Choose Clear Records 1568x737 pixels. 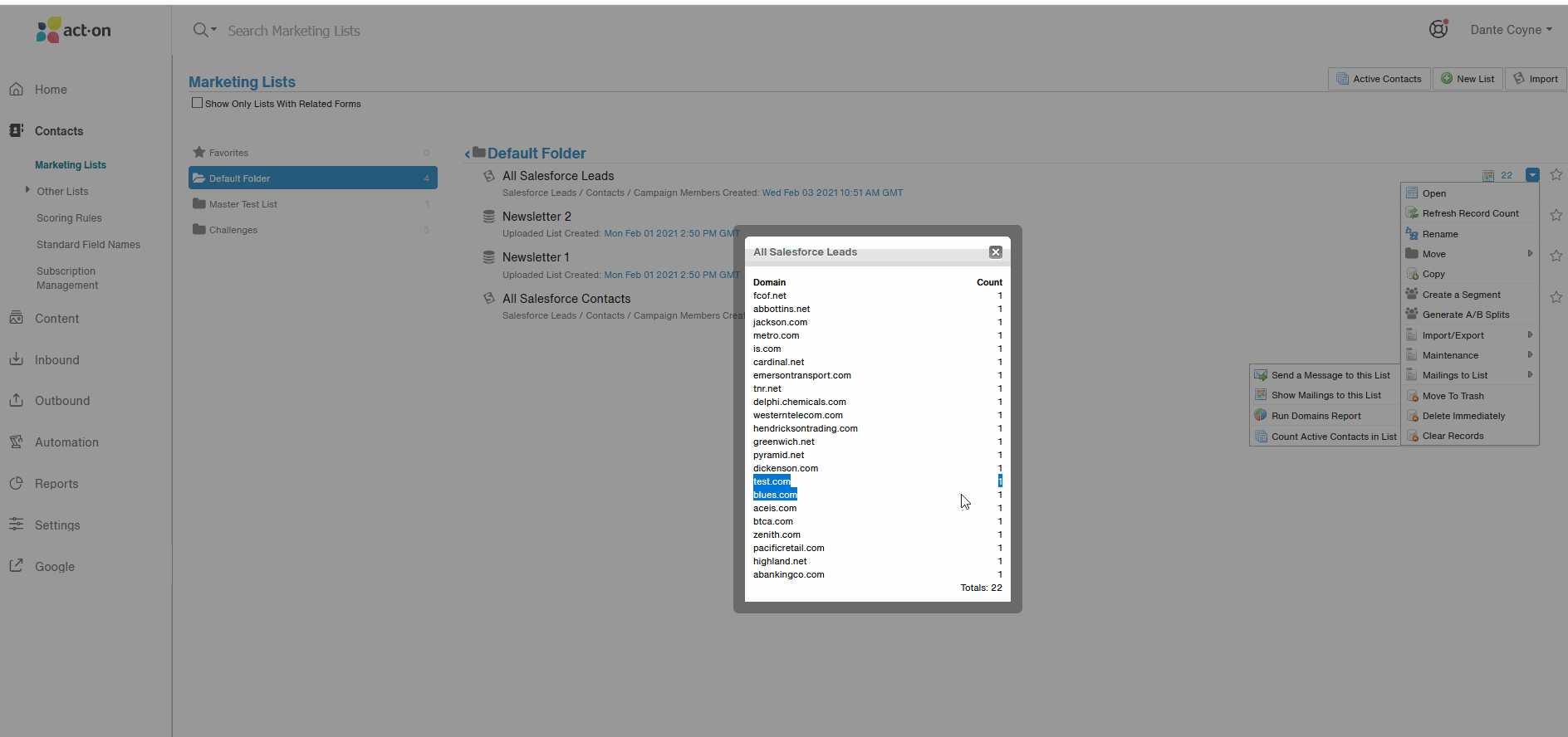1470,436
